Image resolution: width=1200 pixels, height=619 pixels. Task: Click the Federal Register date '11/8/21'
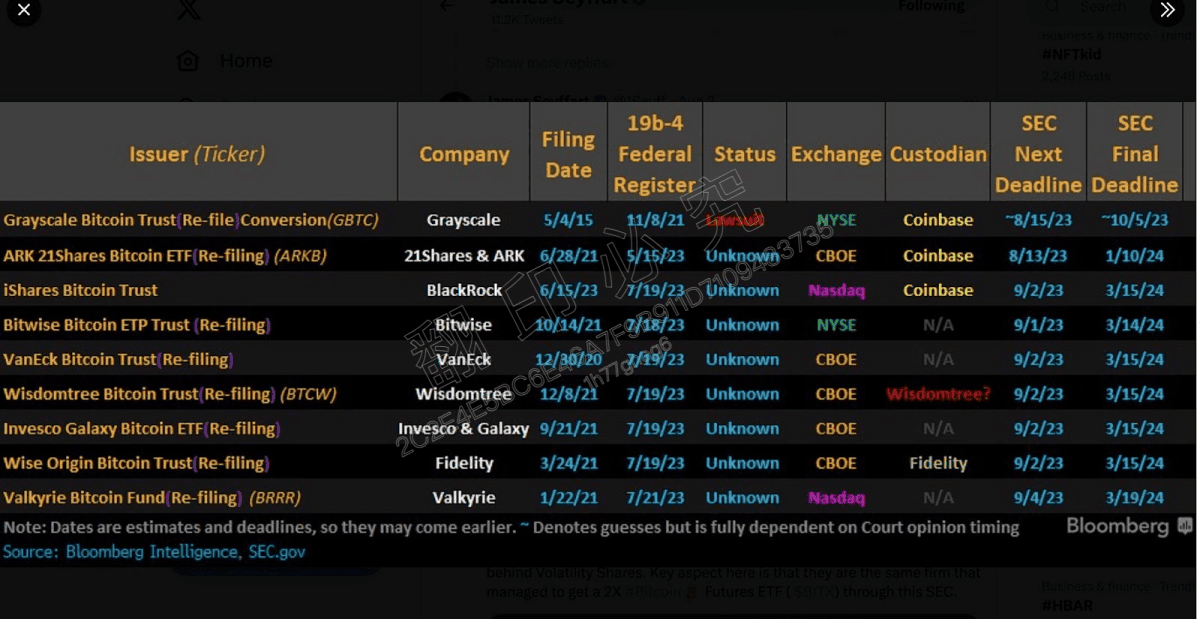655,220
